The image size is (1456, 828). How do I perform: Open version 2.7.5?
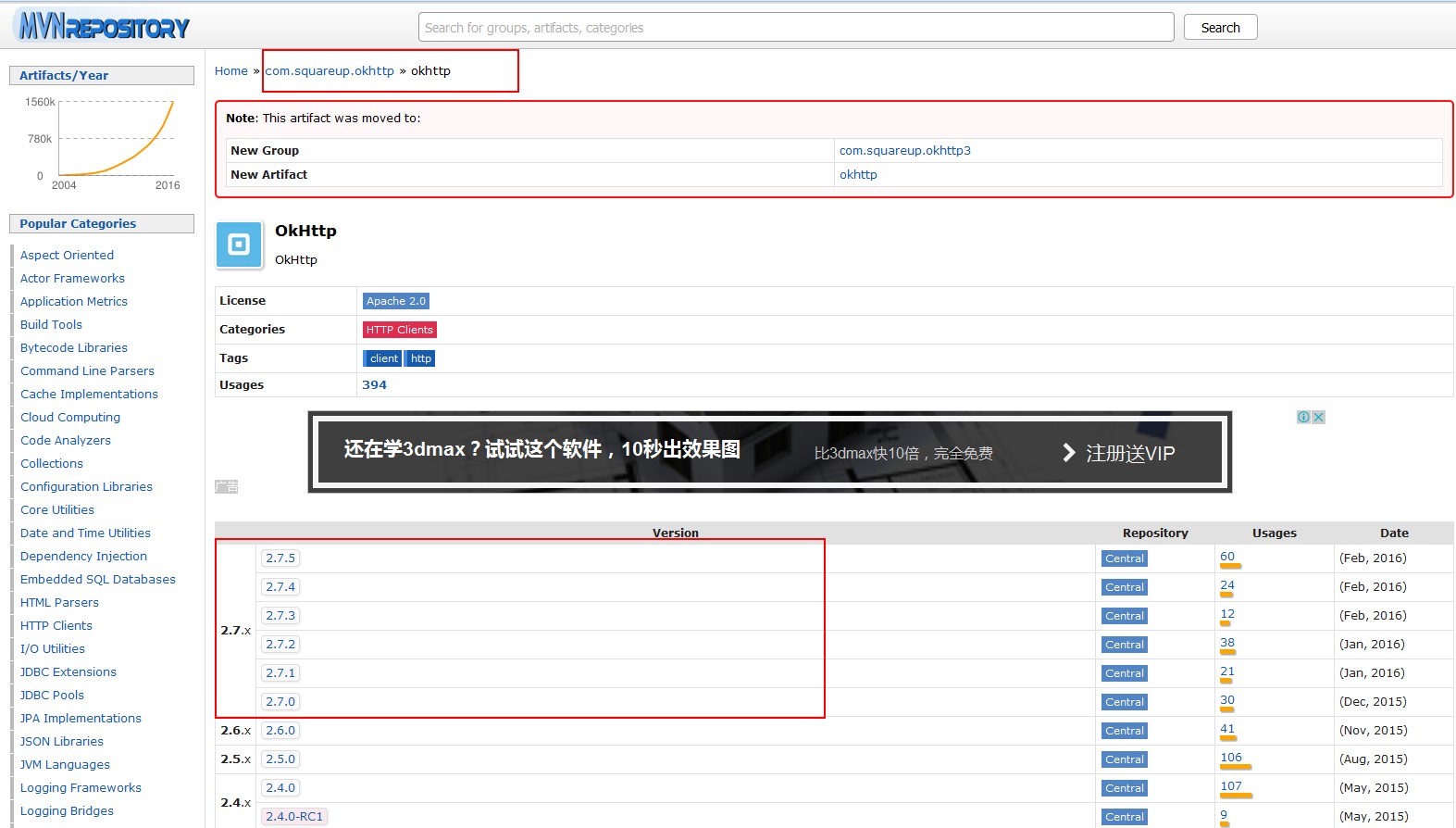(x=280, y=558)
